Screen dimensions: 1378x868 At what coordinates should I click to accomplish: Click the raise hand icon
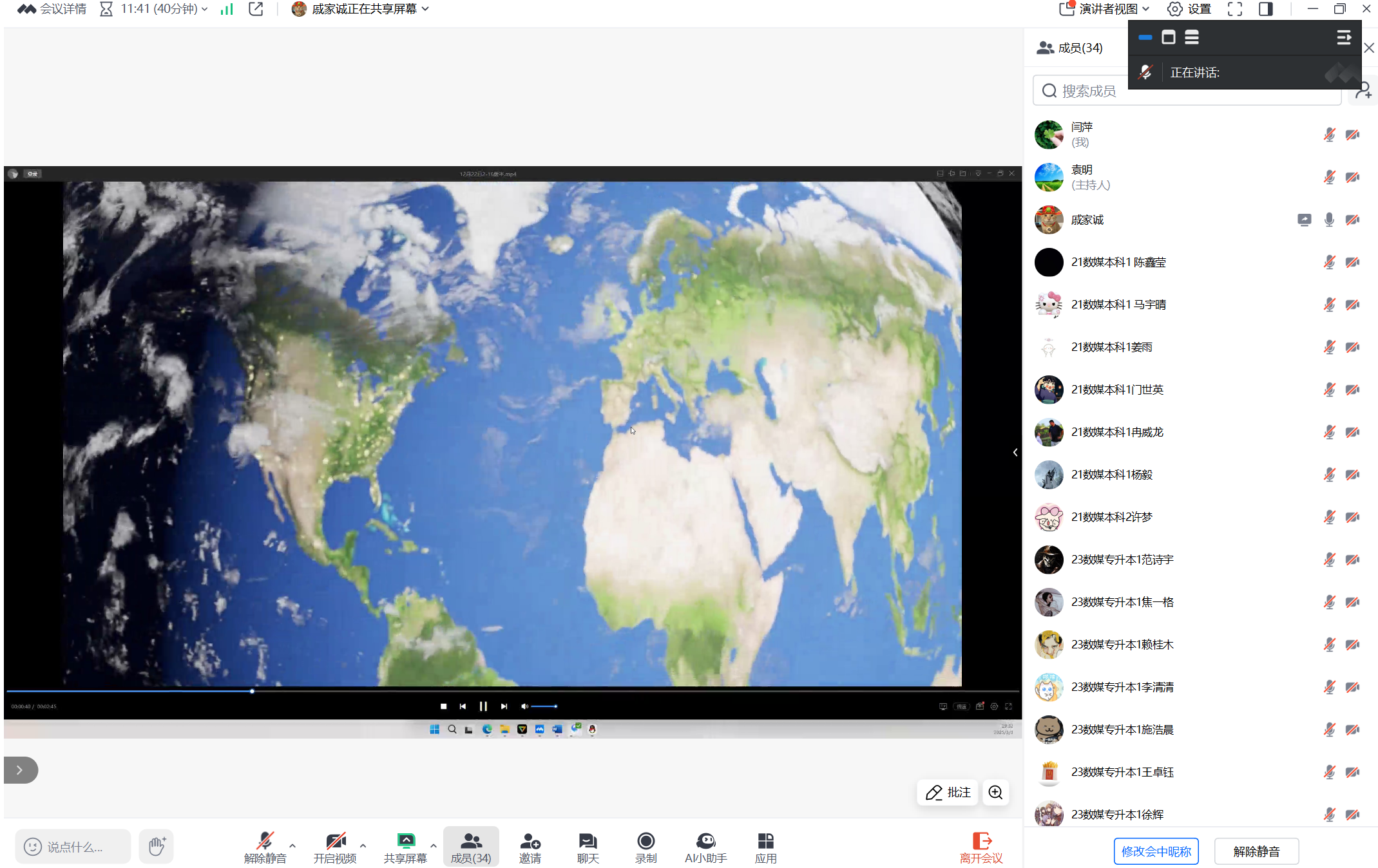[x=157, y=846]
